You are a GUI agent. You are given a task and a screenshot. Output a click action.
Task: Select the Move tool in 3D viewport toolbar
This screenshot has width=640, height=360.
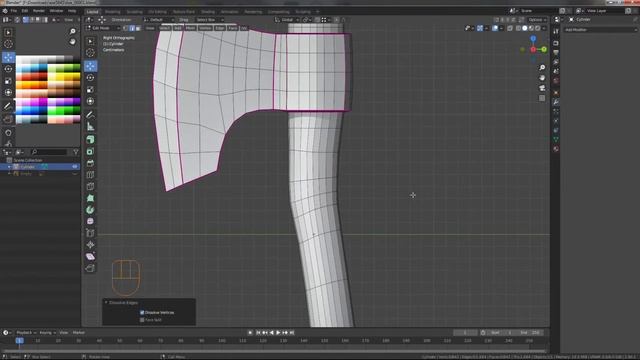point(90,66)
